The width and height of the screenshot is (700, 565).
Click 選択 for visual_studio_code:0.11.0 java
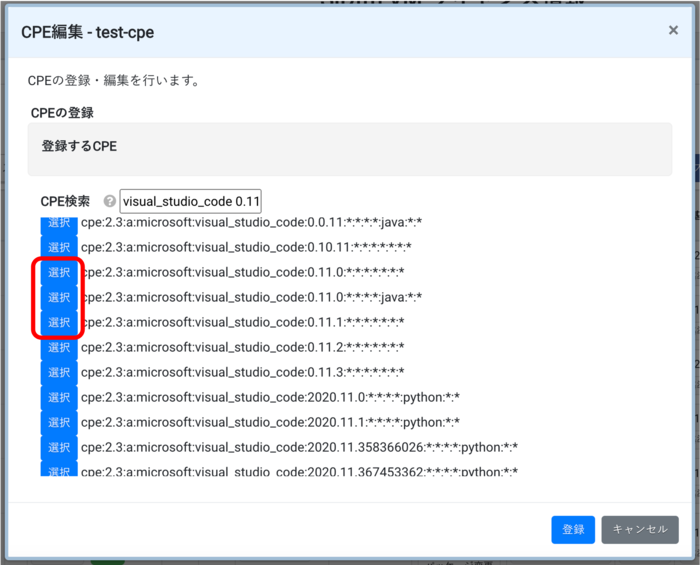point(59,297)
